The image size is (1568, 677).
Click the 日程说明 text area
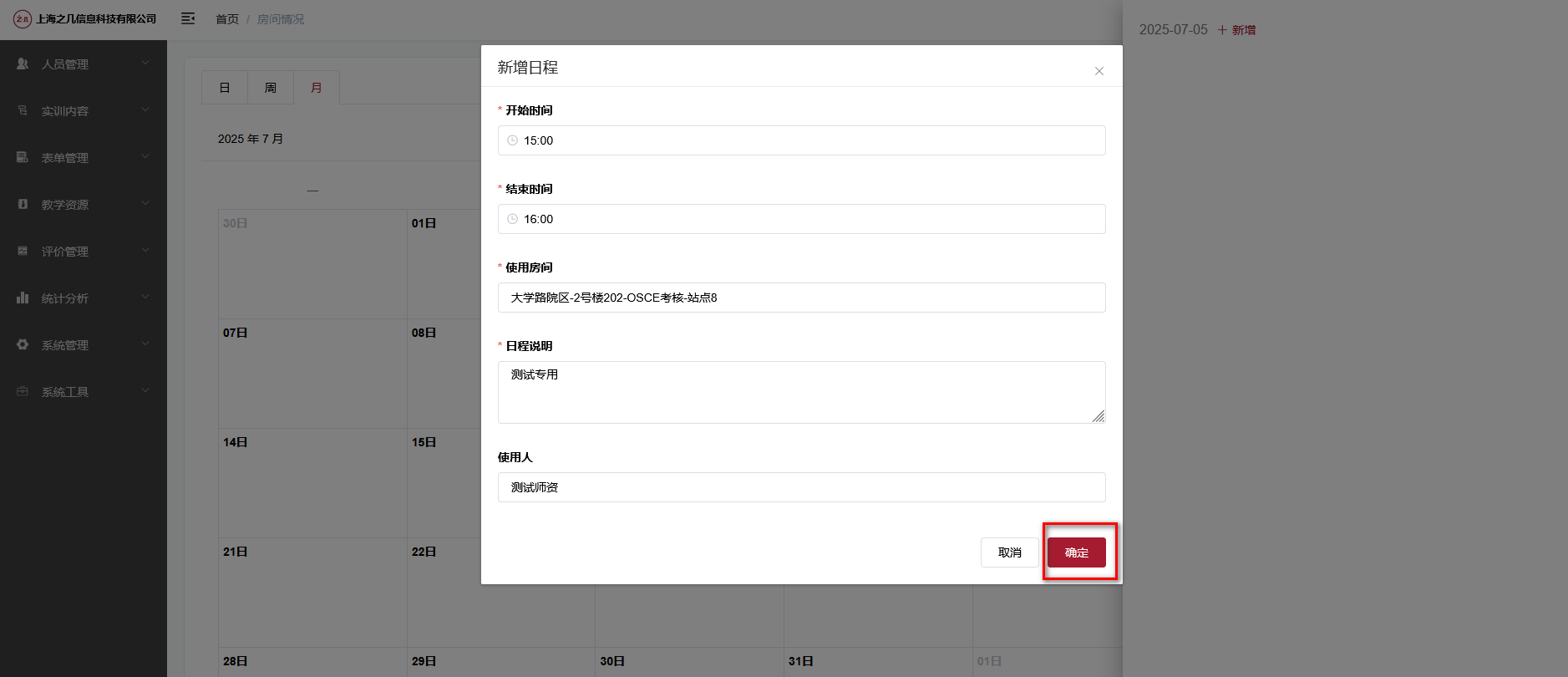[802, 392]
